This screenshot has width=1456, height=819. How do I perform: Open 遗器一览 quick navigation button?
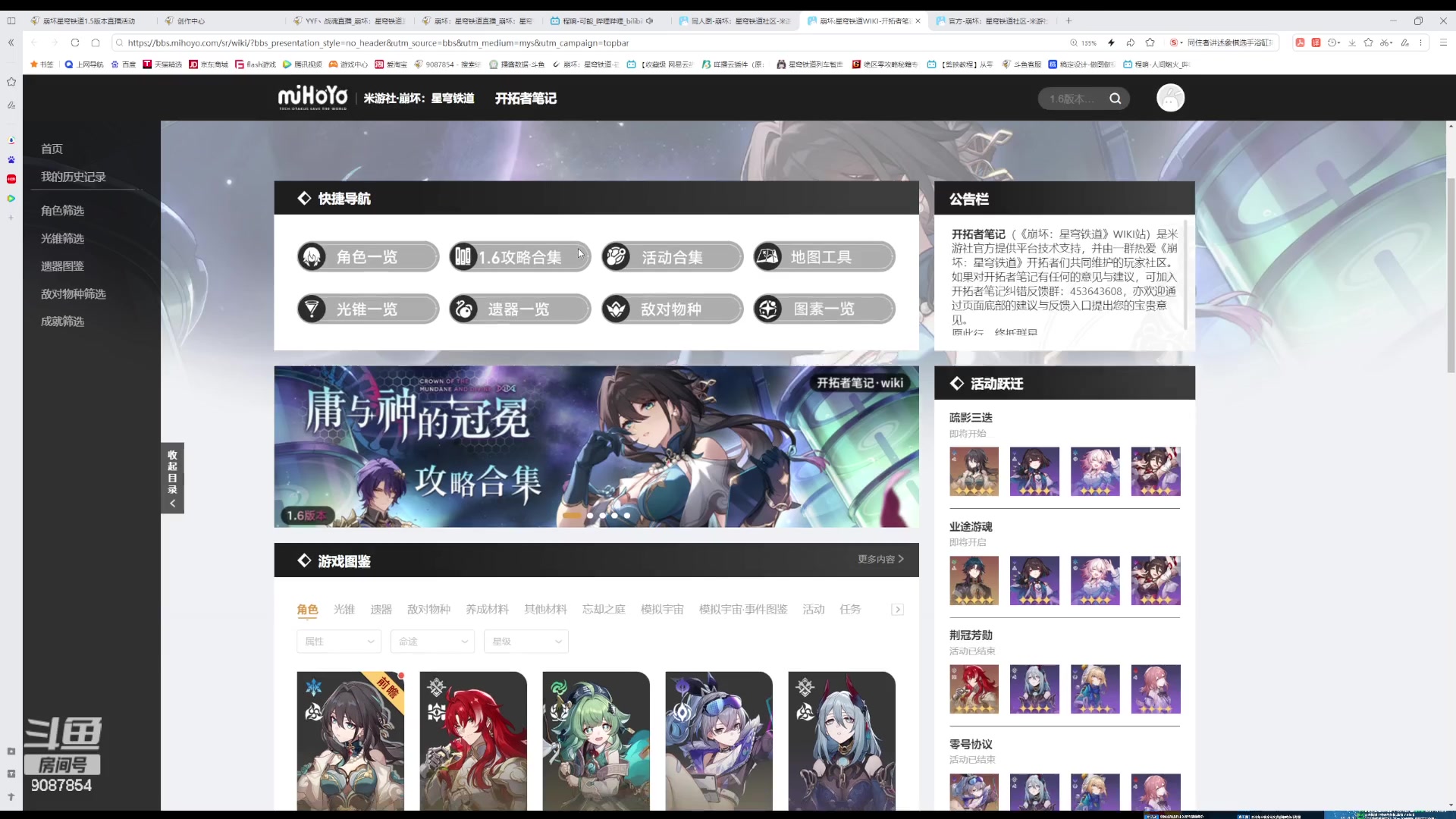point(519,309)
